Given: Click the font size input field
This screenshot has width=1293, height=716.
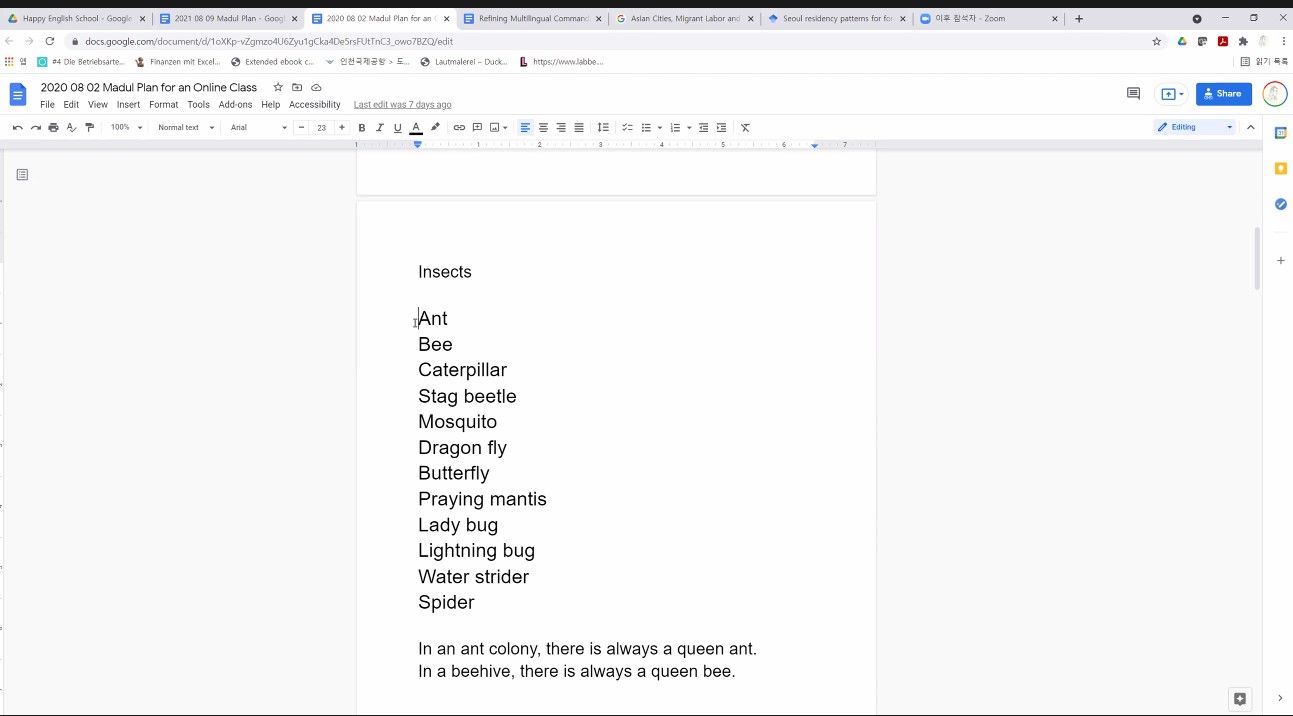Looking at the screenshot, I should pyautogui.click(x=321, y=128).
